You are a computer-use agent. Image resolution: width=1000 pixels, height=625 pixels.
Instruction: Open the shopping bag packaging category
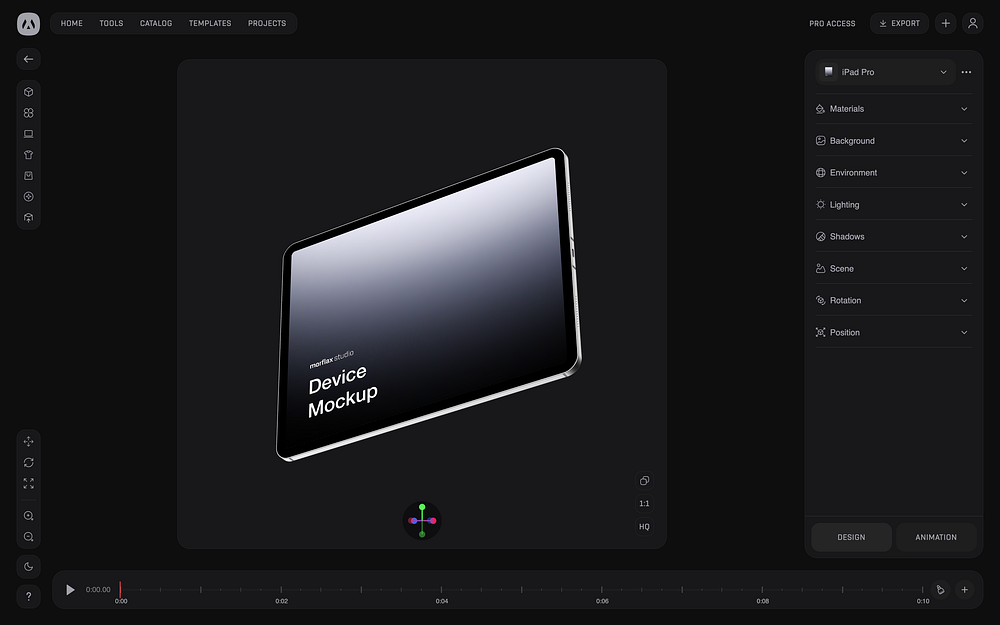28,175
